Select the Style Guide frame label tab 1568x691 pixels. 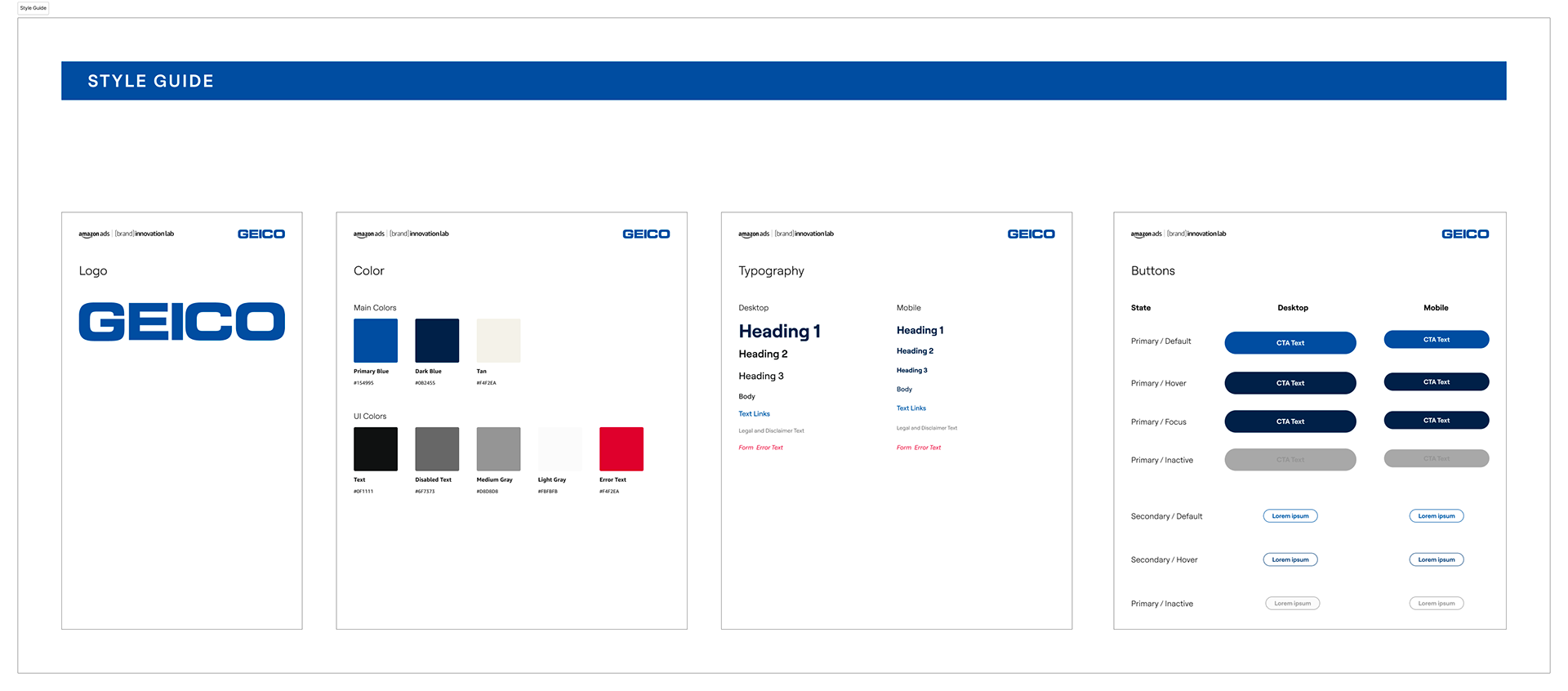33,8
